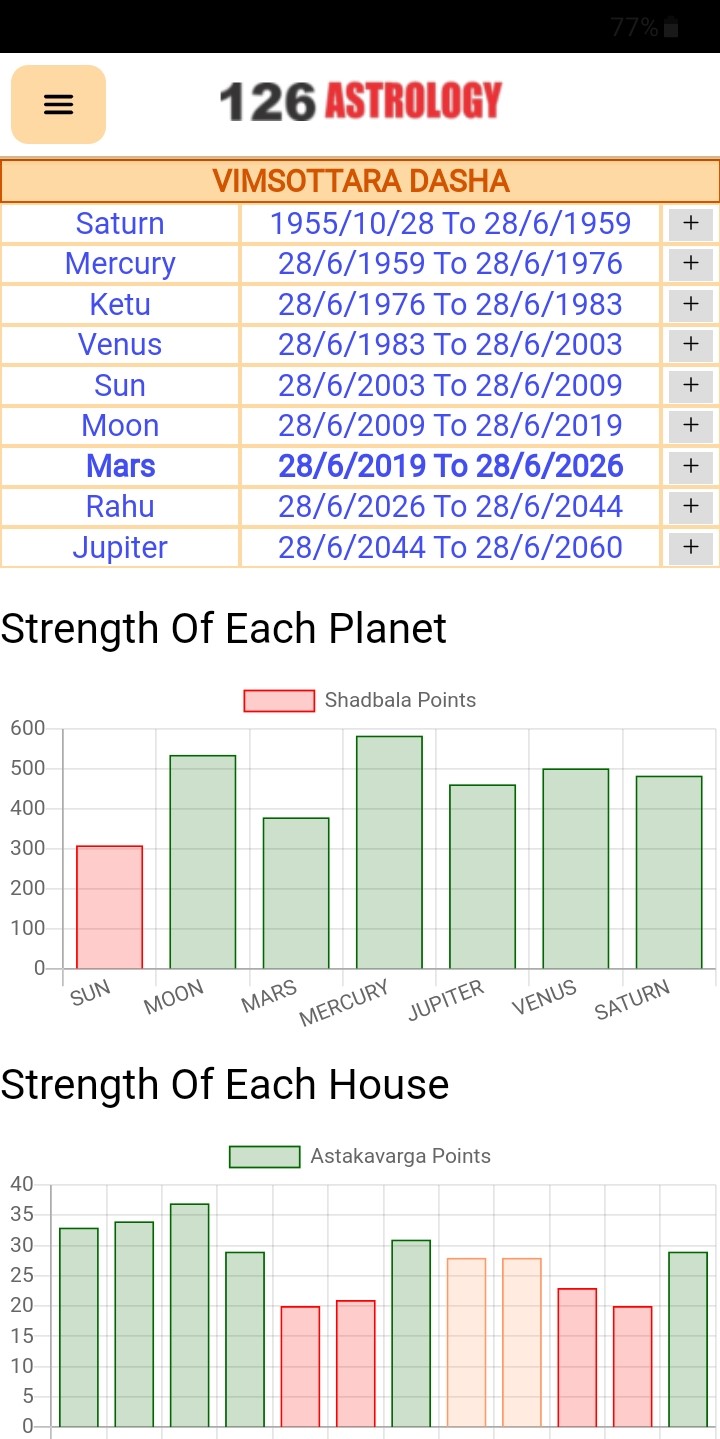720x1439 pixels.
Task: Expand the current Mars dasha
Action: tap(690, 467)
